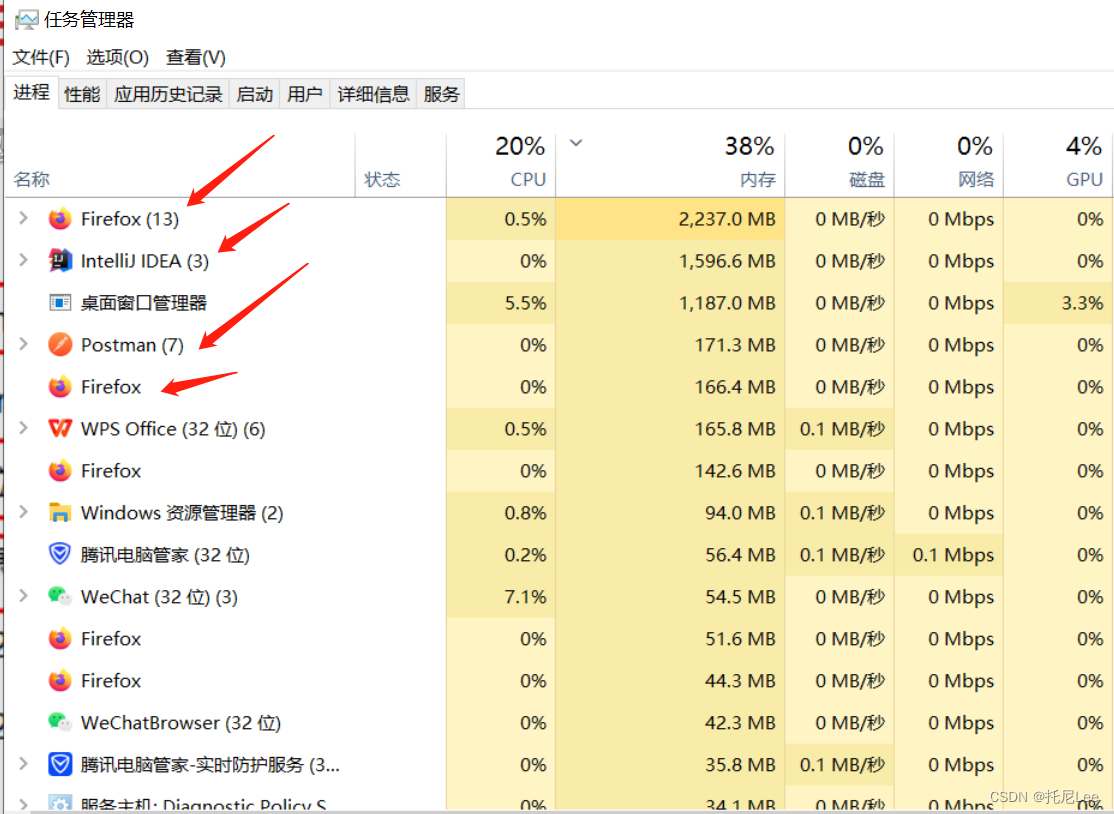Sort by the CPU column header
Image resolution: width=1114 pixels, height=814 pixels.
[x=501, y=165]
